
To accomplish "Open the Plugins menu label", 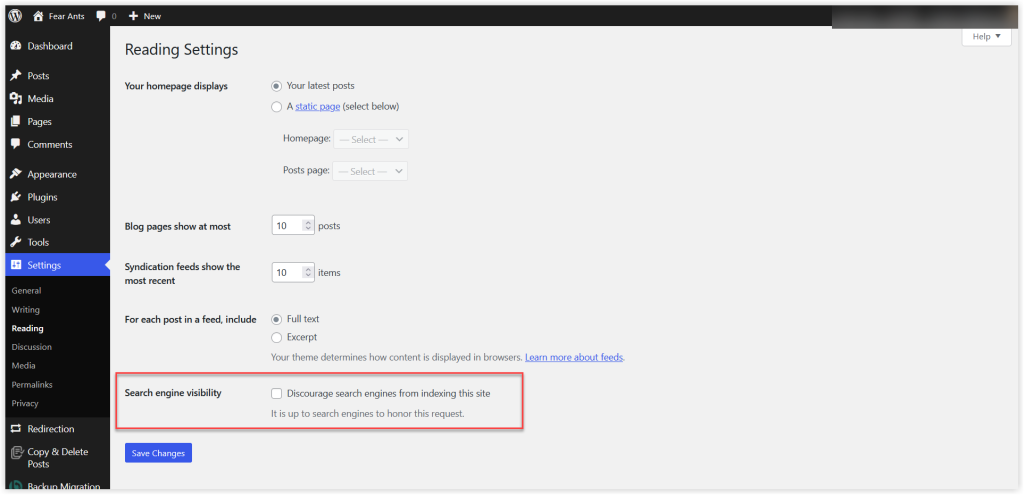I will pos(42,197).
